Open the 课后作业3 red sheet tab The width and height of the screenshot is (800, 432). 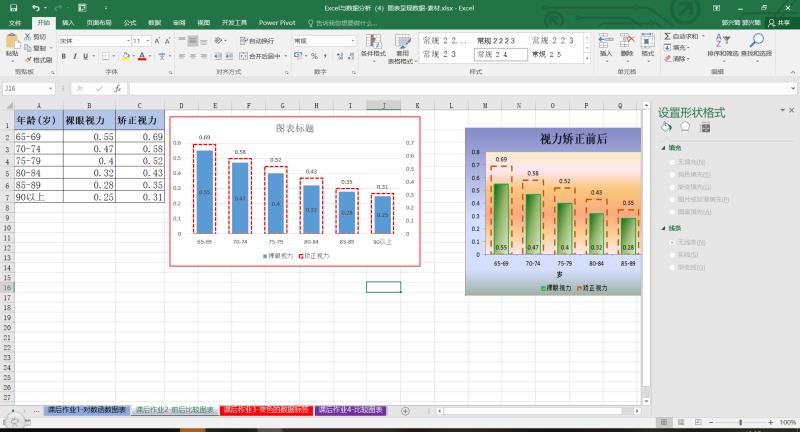(265, 410)
